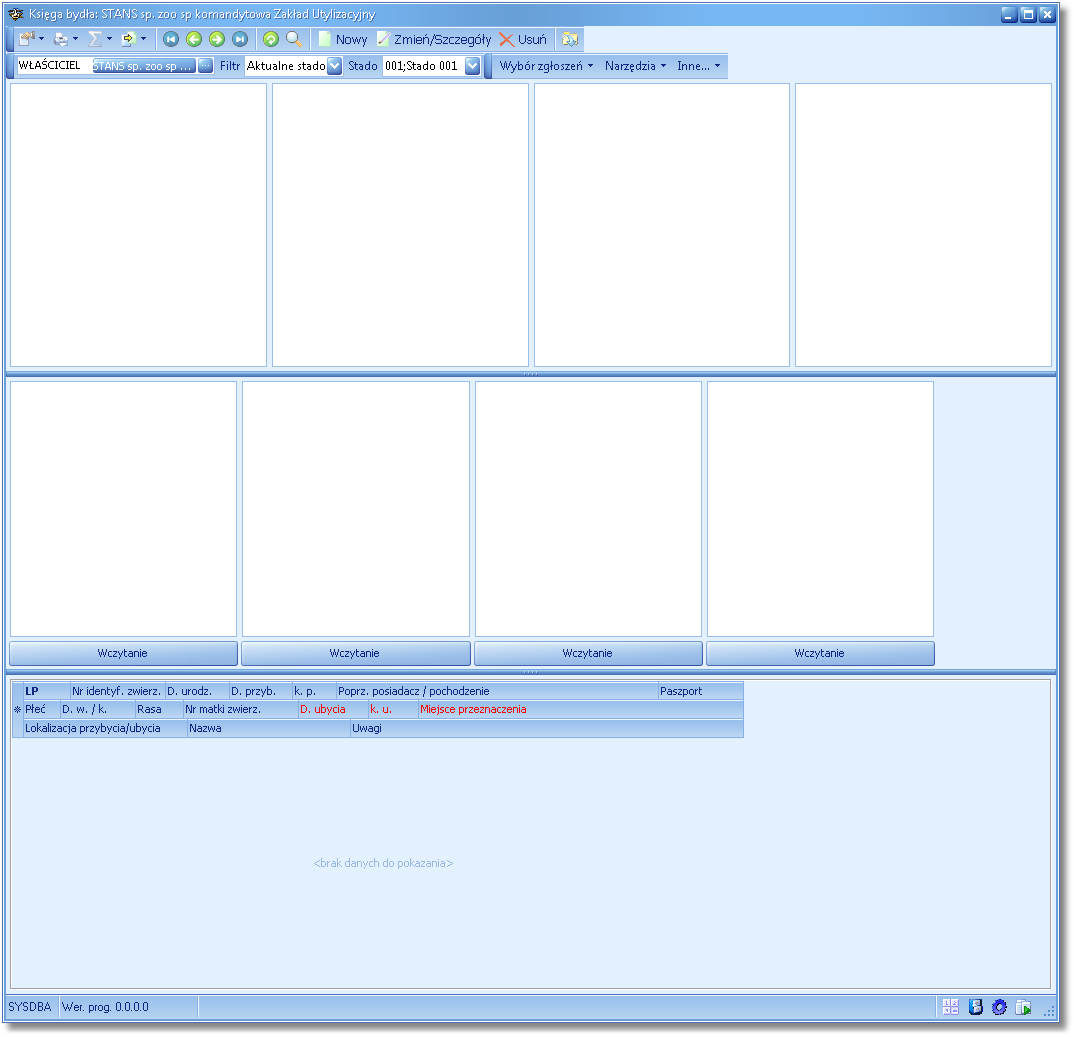The width and height of the screenshot is (1074, 1037).
Task: Select the red k. u. header
Action: (x=393, y=710)
